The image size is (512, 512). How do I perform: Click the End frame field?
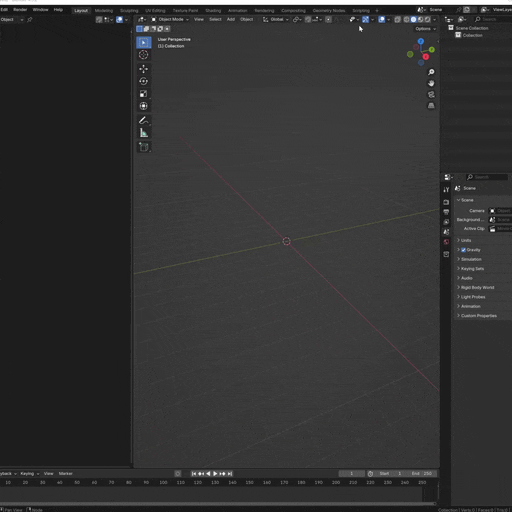(422, 474)
